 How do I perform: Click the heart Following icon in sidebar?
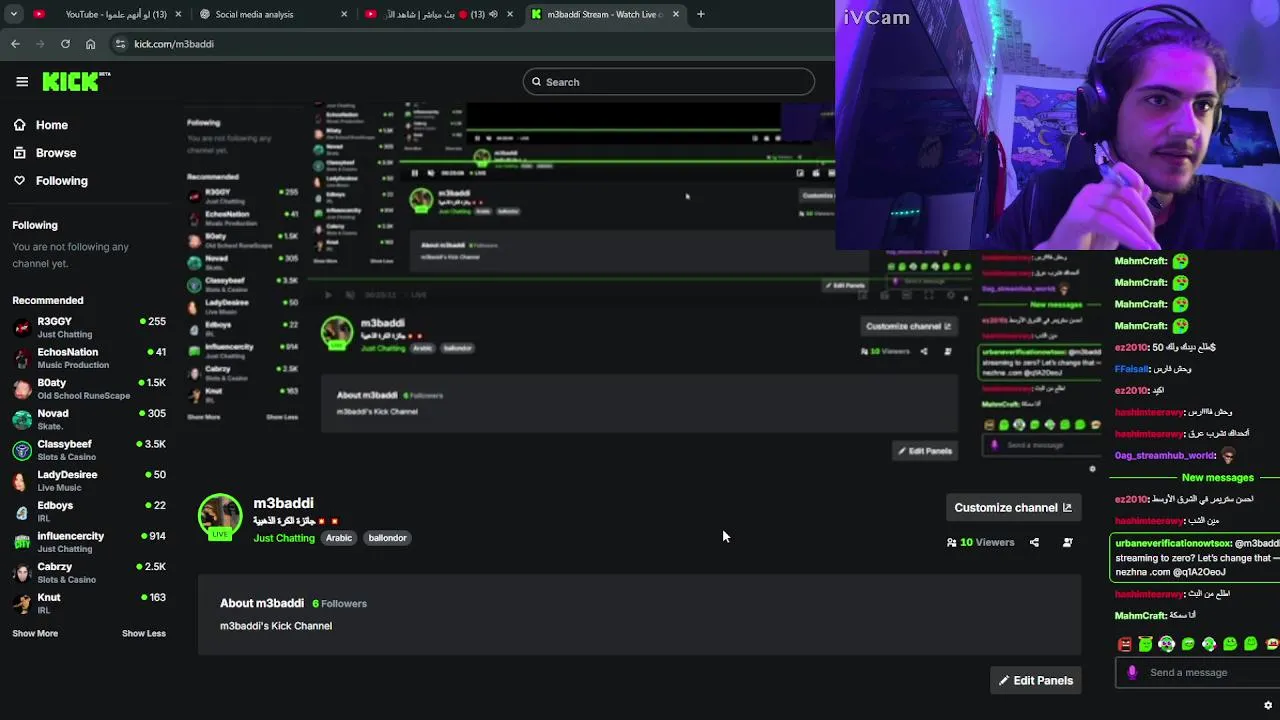point(19,181)
